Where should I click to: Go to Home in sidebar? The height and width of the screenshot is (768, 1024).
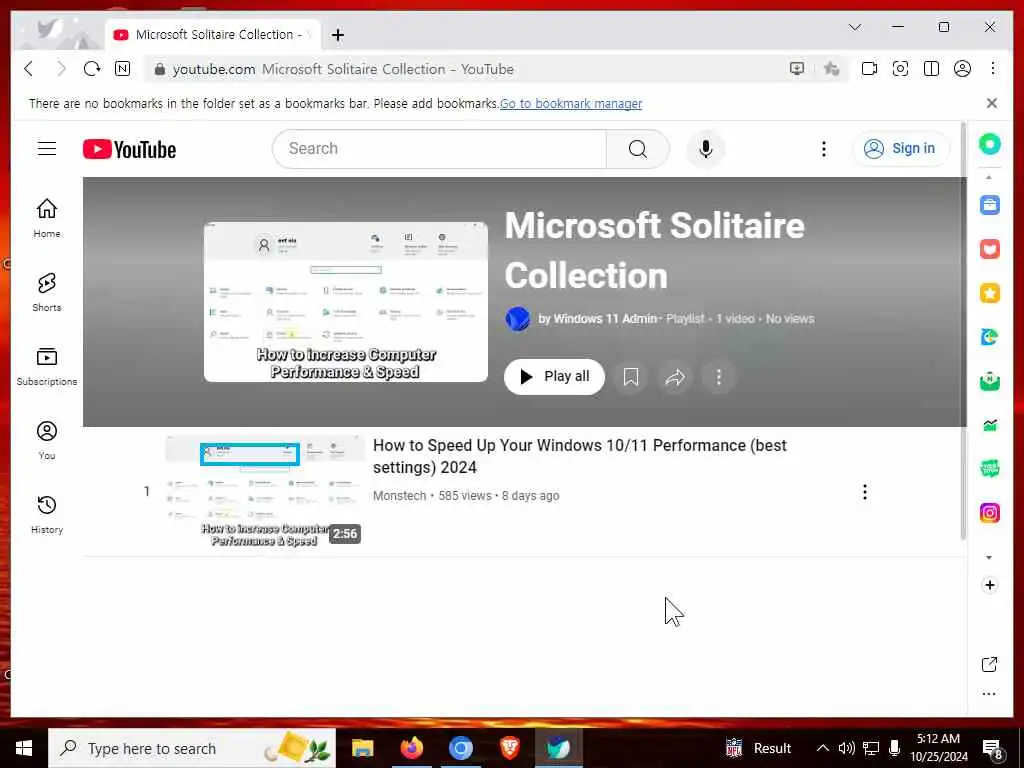[46, 218]
